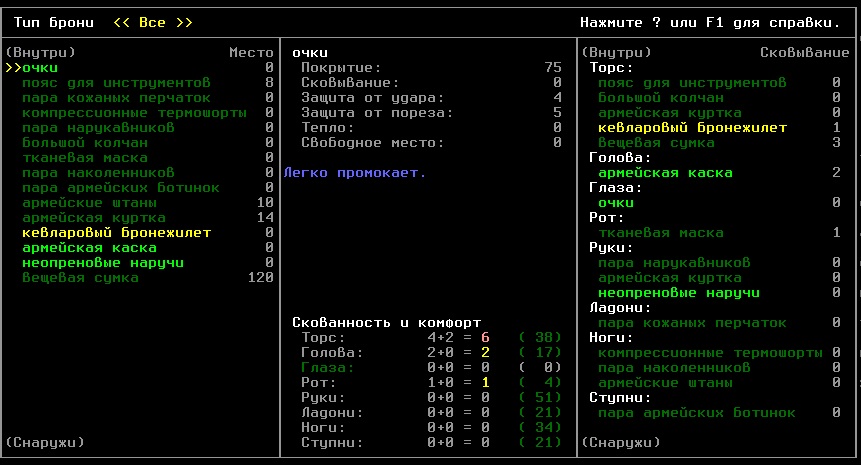The height and width of the screenshot is (465, 861).
Task: Click the << arrow beside Все filter
Action: [x=121, y=23]
